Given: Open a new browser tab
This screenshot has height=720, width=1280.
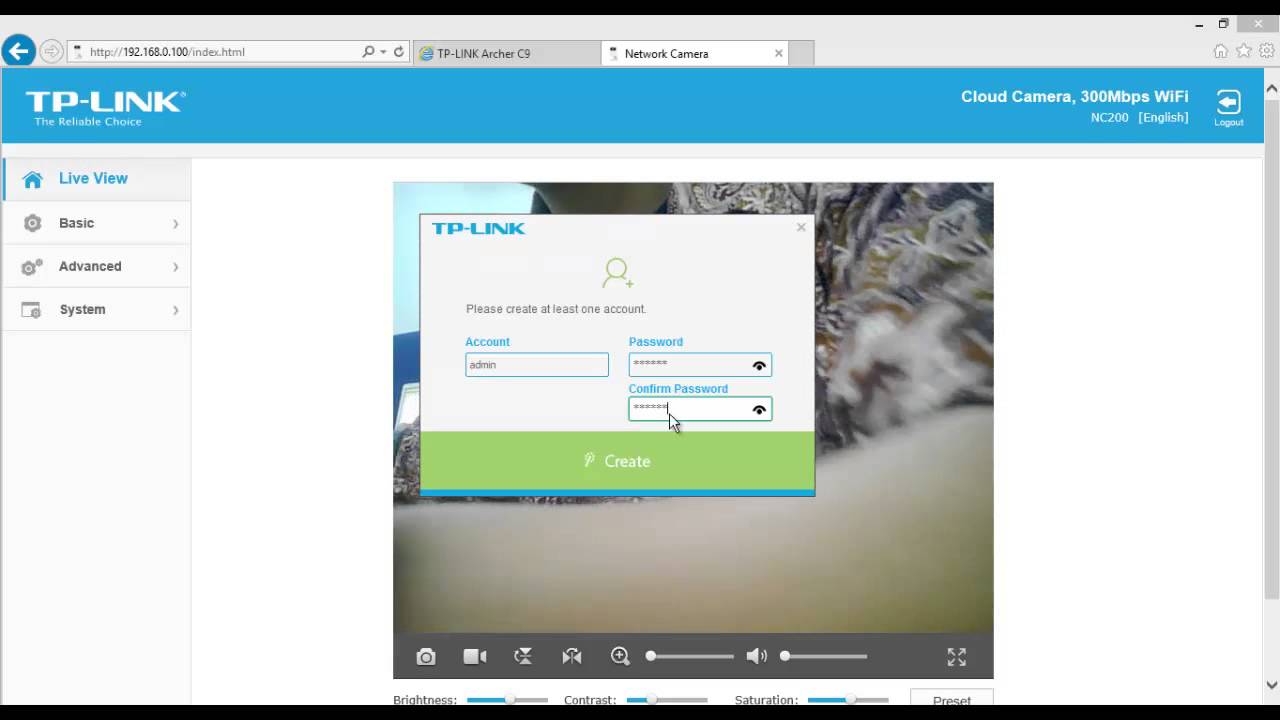Looking at the screenshot, I should (x=802, y=53).
